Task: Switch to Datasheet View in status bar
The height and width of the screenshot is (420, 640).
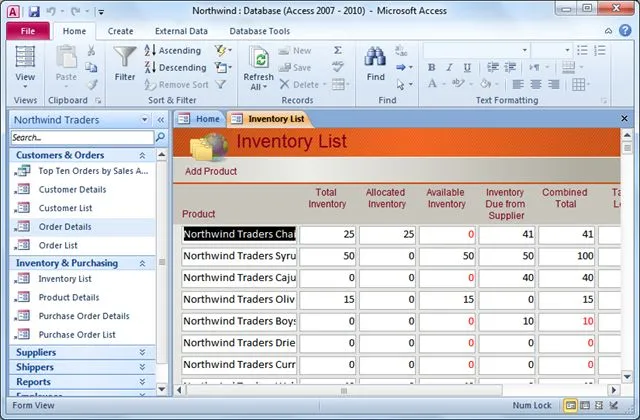Action: point(584,405)
